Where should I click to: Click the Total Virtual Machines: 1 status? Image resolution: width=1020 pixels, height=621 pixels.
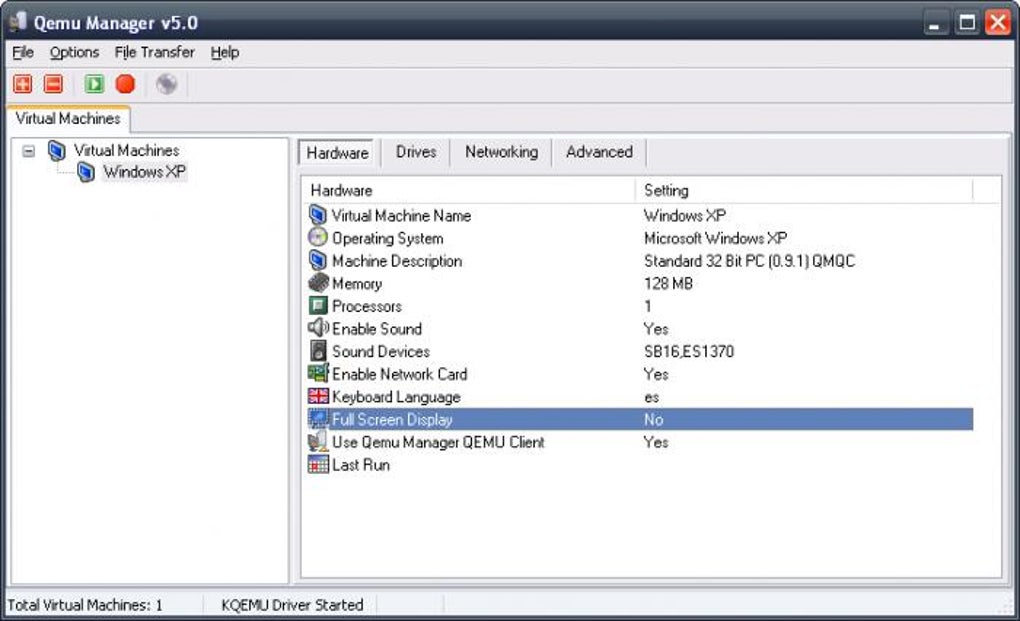pos(85,605)
